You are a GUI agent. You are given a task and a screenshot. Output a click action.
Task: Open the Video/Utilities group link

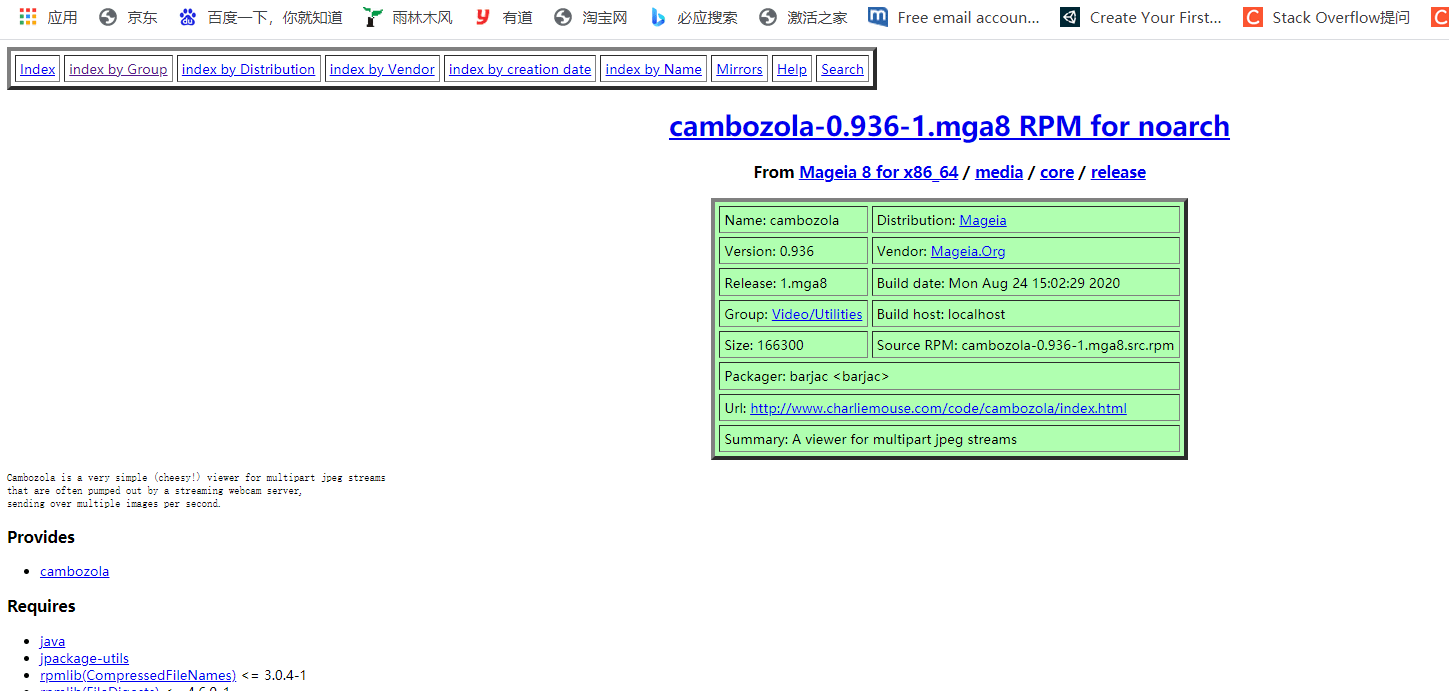pyautogui.click(x=817, y=314)
